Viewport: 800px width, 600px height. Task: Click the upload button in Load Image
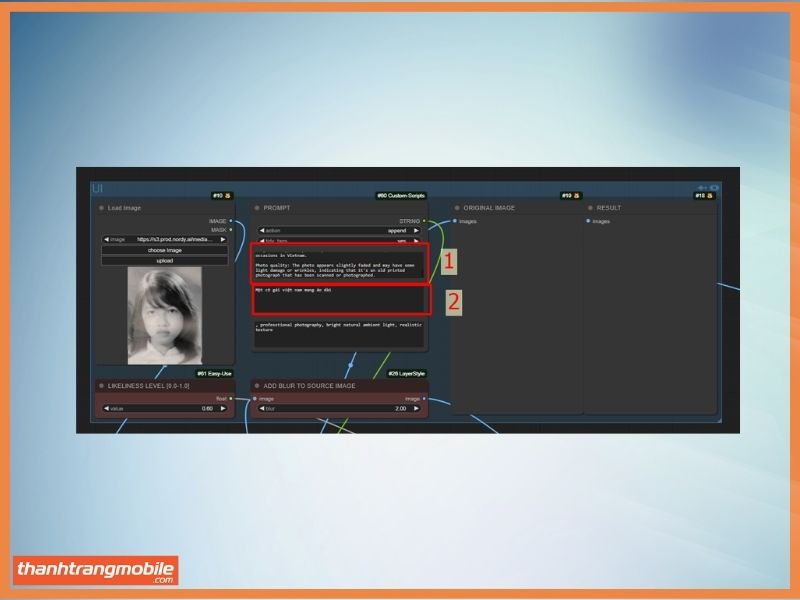[165, 261]
